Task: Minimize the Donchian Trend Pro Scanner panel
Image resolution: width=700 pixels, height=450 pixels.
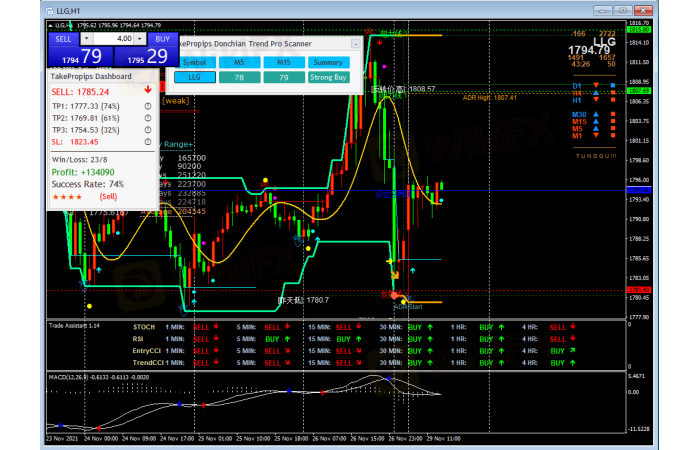Action: 355,45
